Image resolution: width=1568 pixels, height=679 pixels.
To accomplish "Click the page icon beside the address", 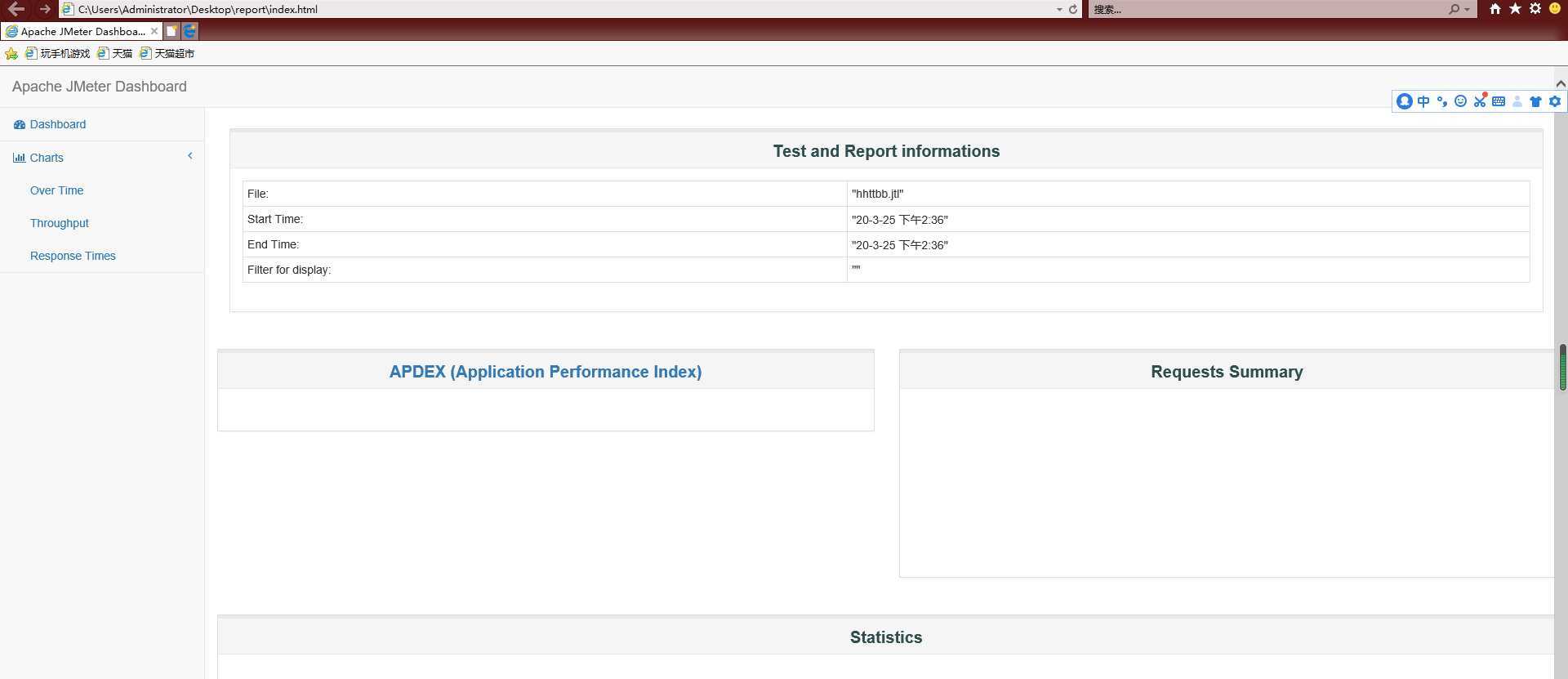I will tap(68, 9).
